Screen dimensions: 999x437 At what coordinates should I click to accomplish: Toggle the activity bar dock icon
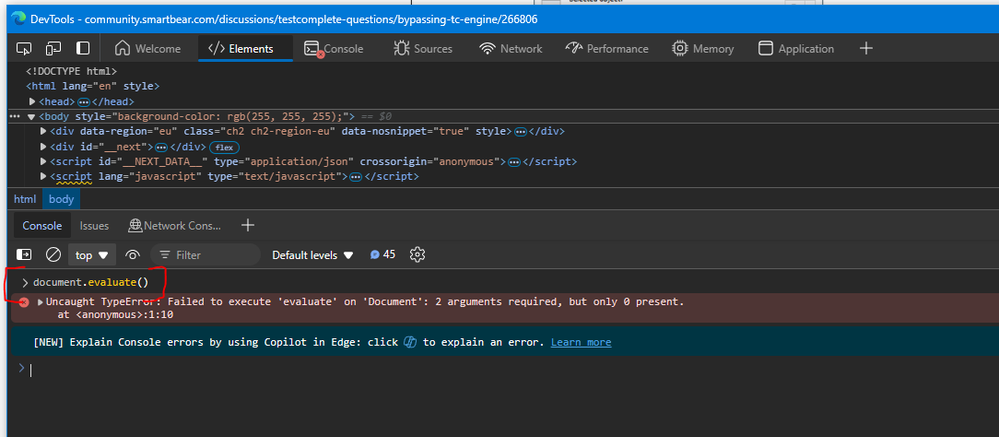pyautogui.click(x=83, y=48)
